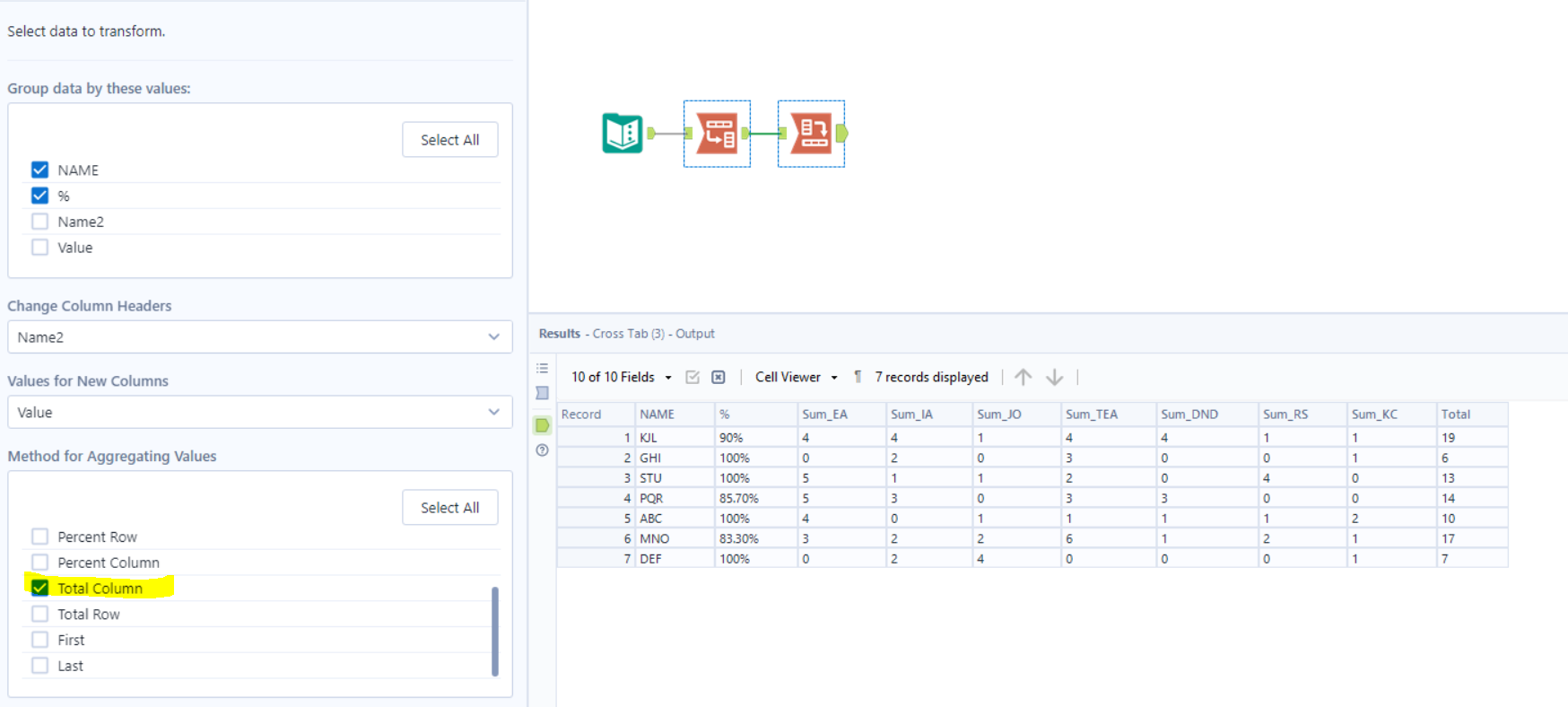Click the aggregation methods list scrollbar
The height and width of the screenshot is (707, 1568).
(495, 631)
